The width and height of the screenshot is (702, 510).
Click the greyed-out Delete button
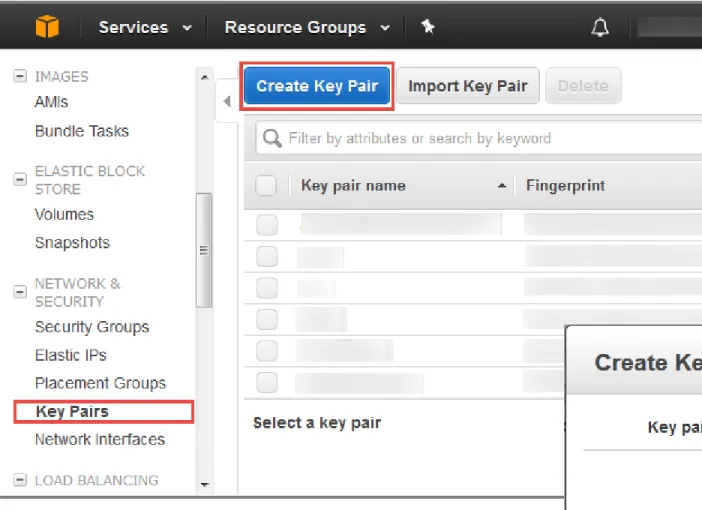(583, 86)
